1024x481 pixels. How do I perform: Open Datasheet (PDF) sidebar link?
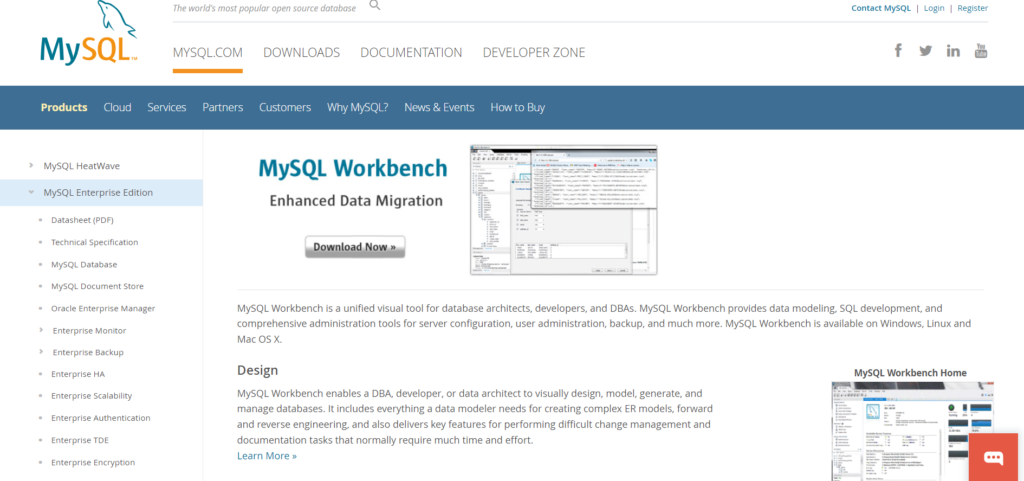coord(82,220)
